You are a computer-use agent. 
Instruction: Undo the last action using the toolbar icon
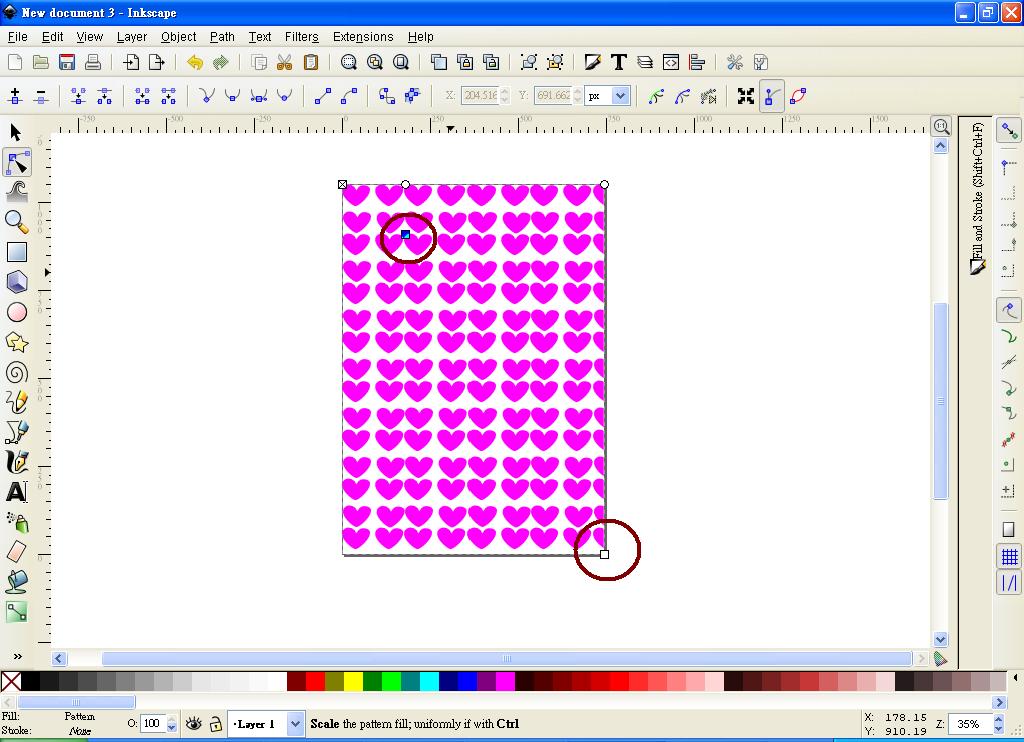193,62
